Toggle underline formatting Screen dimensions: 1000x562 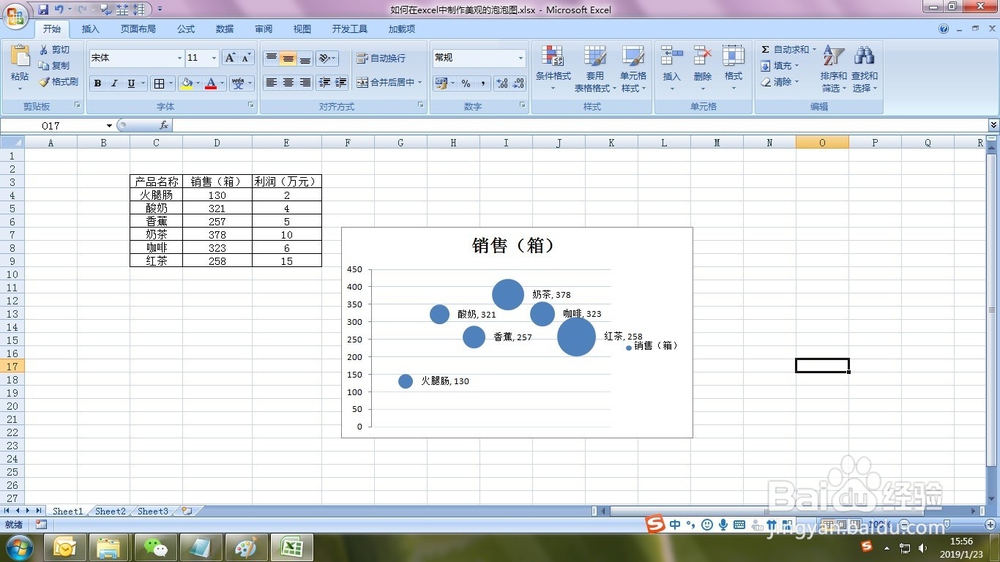[x=131, y=83]
